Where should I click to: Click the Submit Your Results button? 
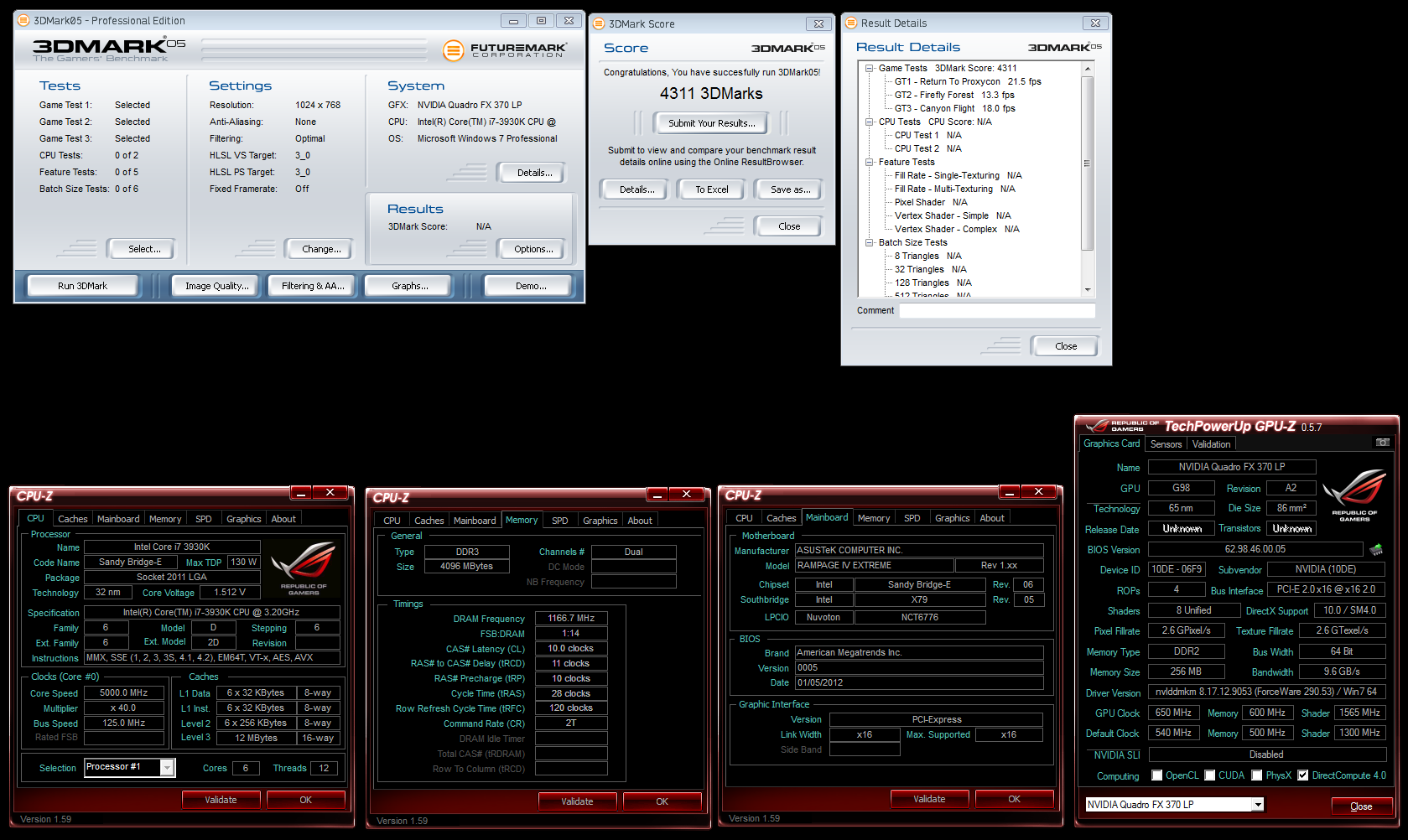click(712, 123)
